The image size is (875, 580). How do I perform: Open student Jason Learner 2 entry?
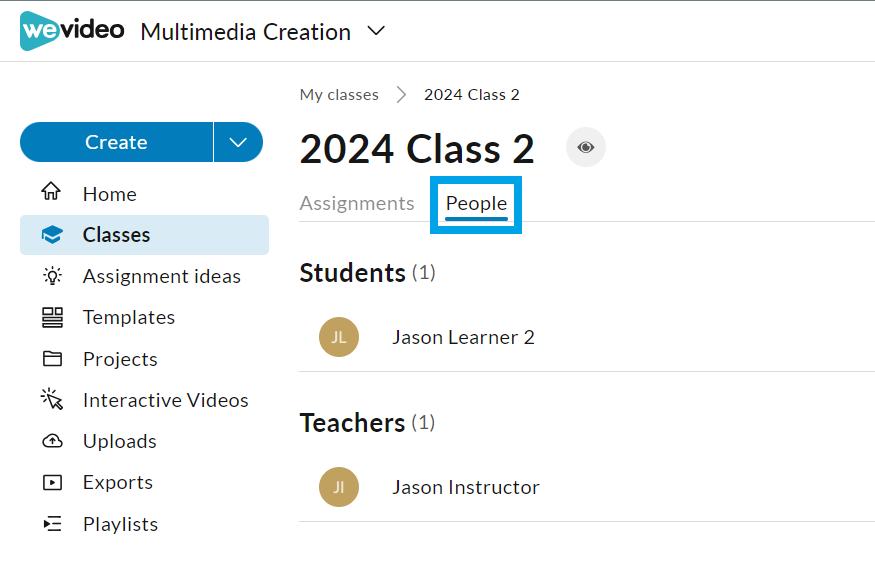click(587, 337)
